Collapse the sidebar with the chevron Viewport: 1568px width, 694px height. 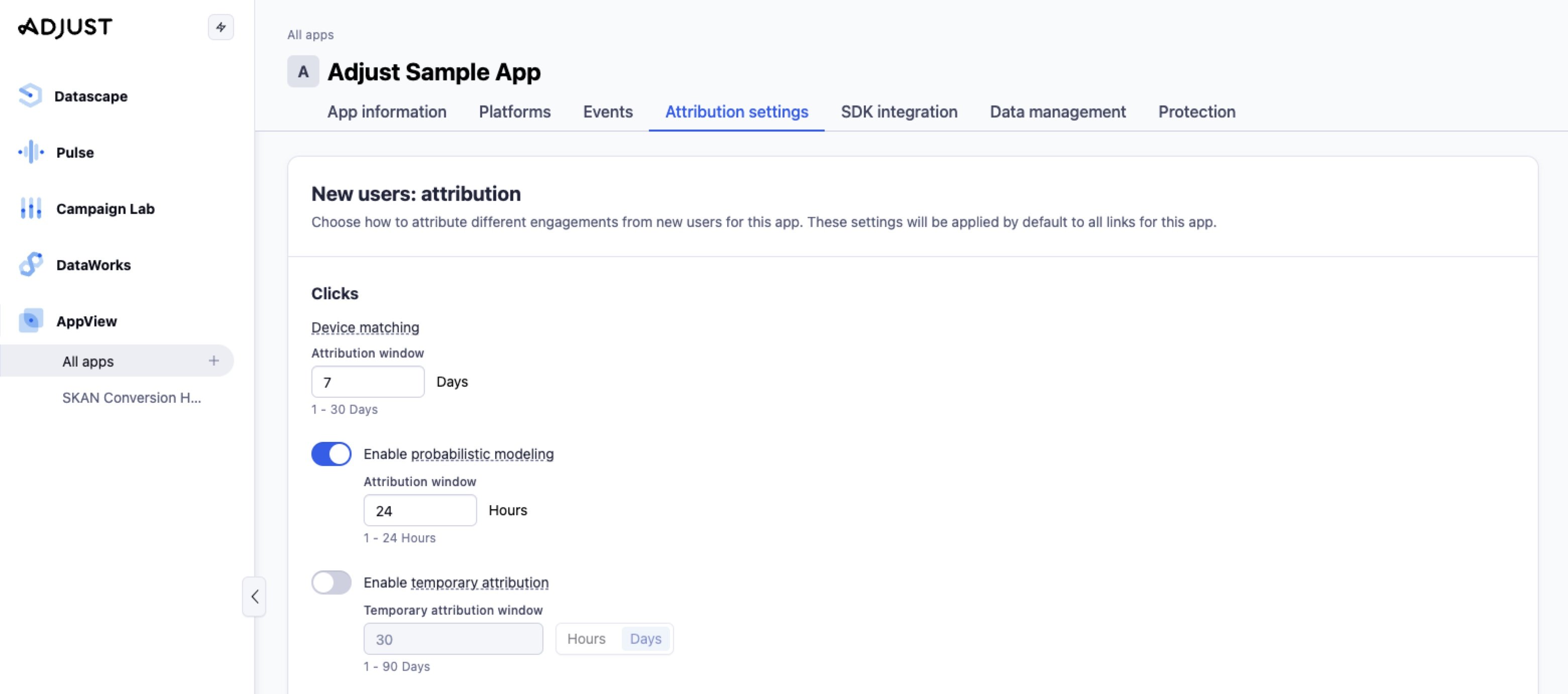click(x=255, y=597)
